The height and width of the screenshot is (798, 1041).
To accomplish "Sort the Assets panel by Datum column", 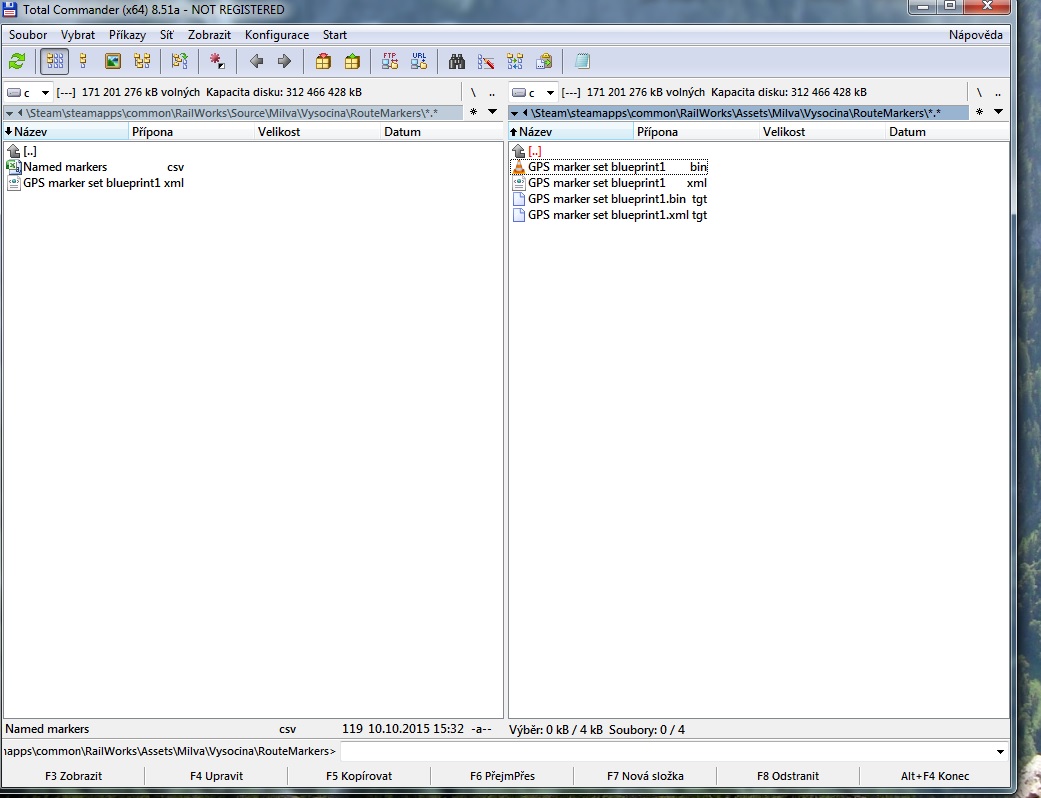I will tap(947, 131).
